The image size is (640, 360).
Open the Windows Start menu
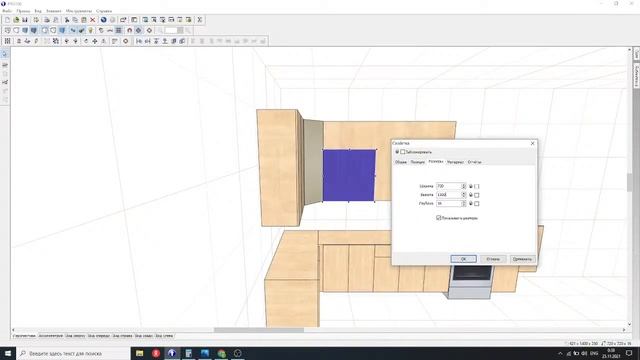pos(8,353)
